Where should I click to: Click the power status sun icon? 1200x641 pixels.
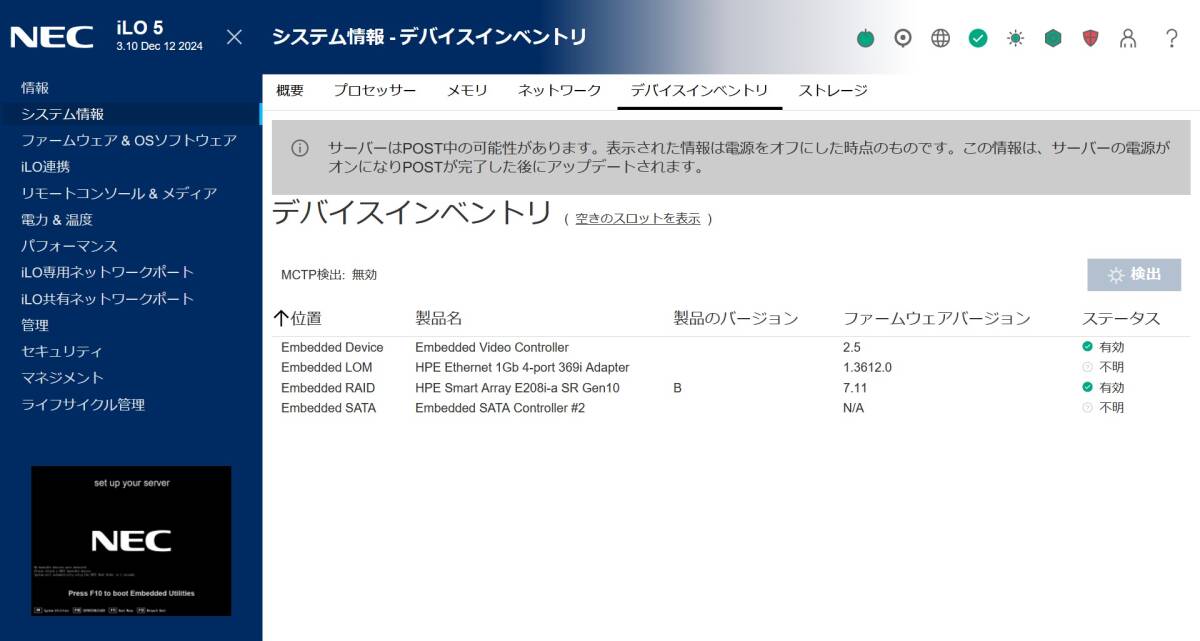point(1014,38)
